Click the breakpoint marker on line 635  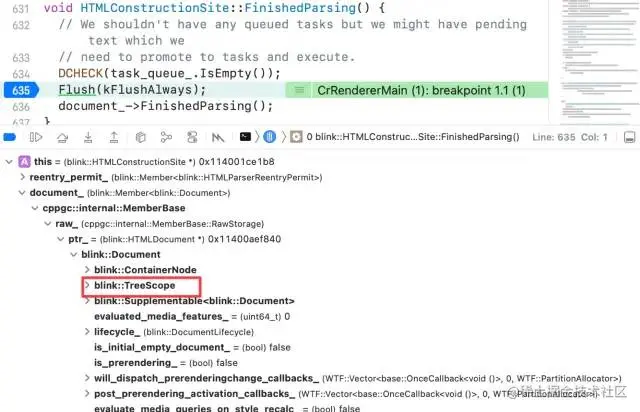(x=21, y=90)
